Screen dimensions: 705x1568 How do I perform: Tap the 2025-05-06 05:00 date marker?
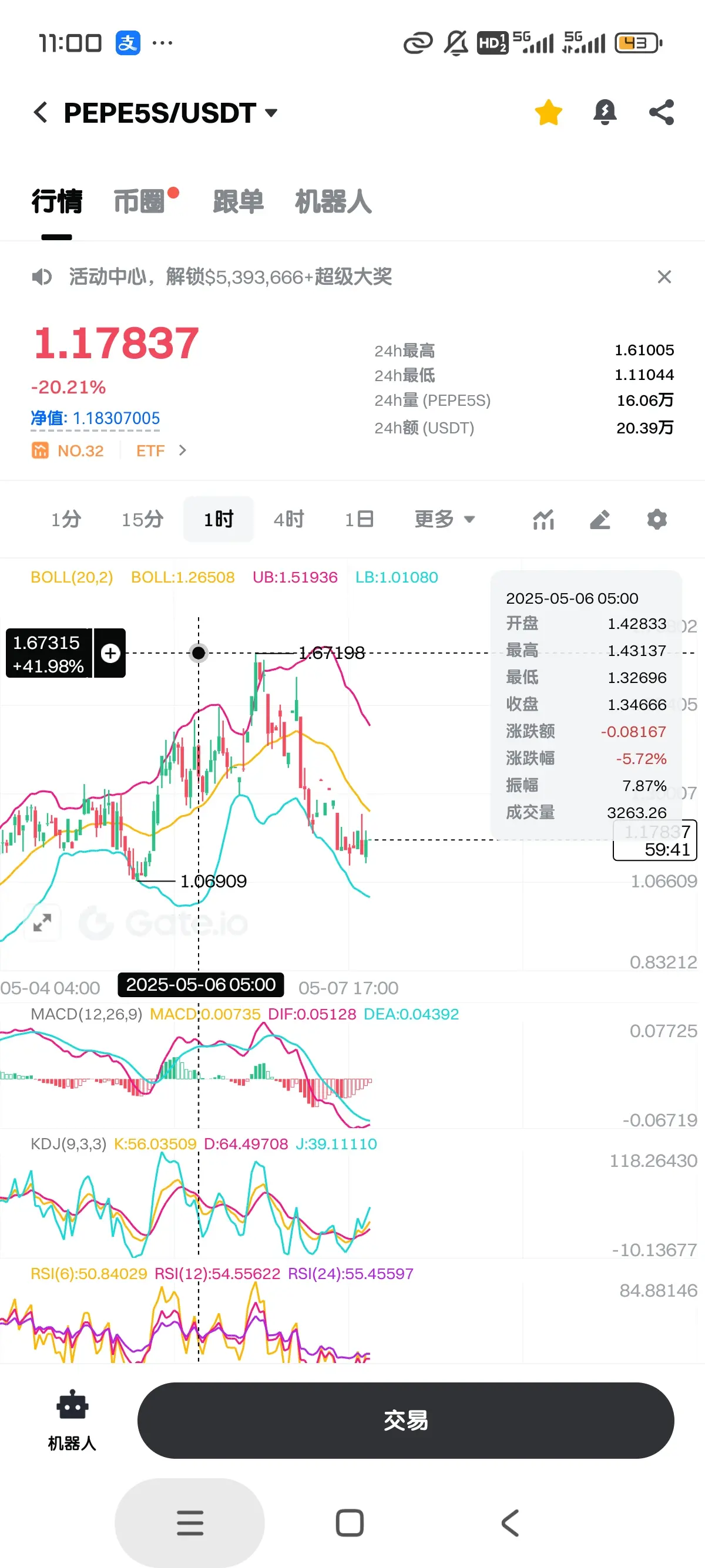click(201, 984)
